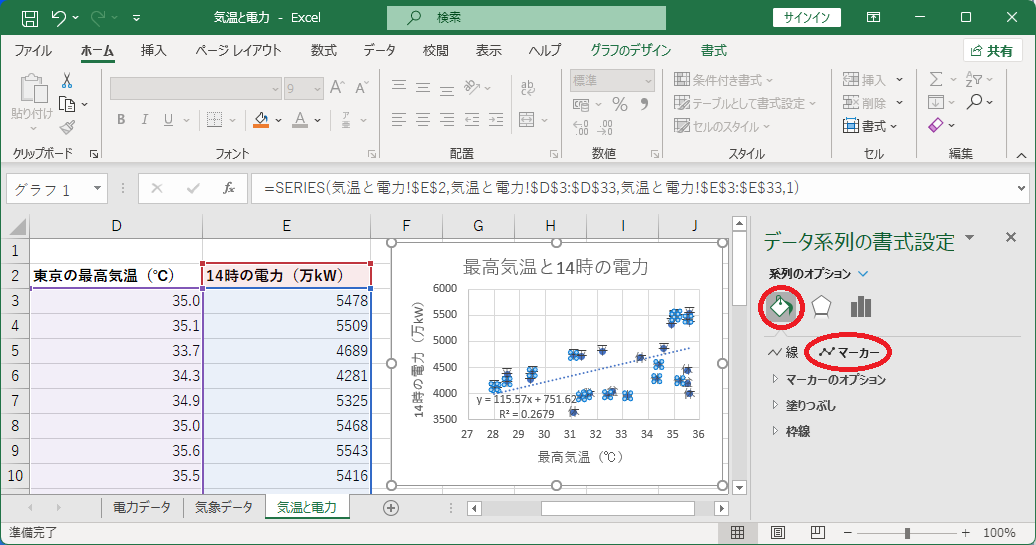
Task: Open the Effects pentagon tab
Action: point(821,307)
